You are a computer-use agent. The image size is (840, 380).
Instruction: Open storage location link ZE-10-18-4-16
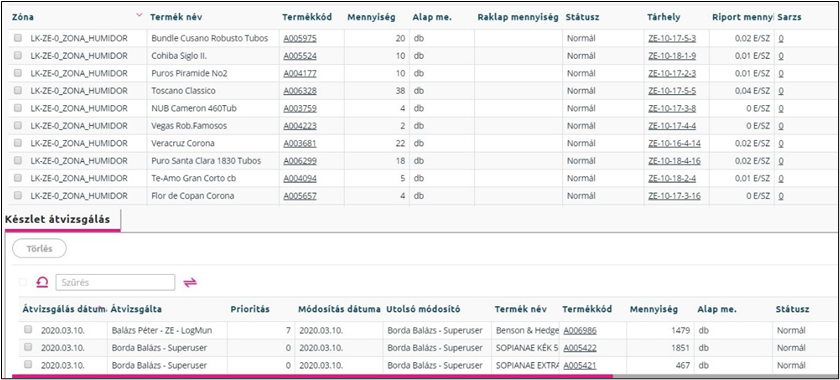click(x=674, y=161)
